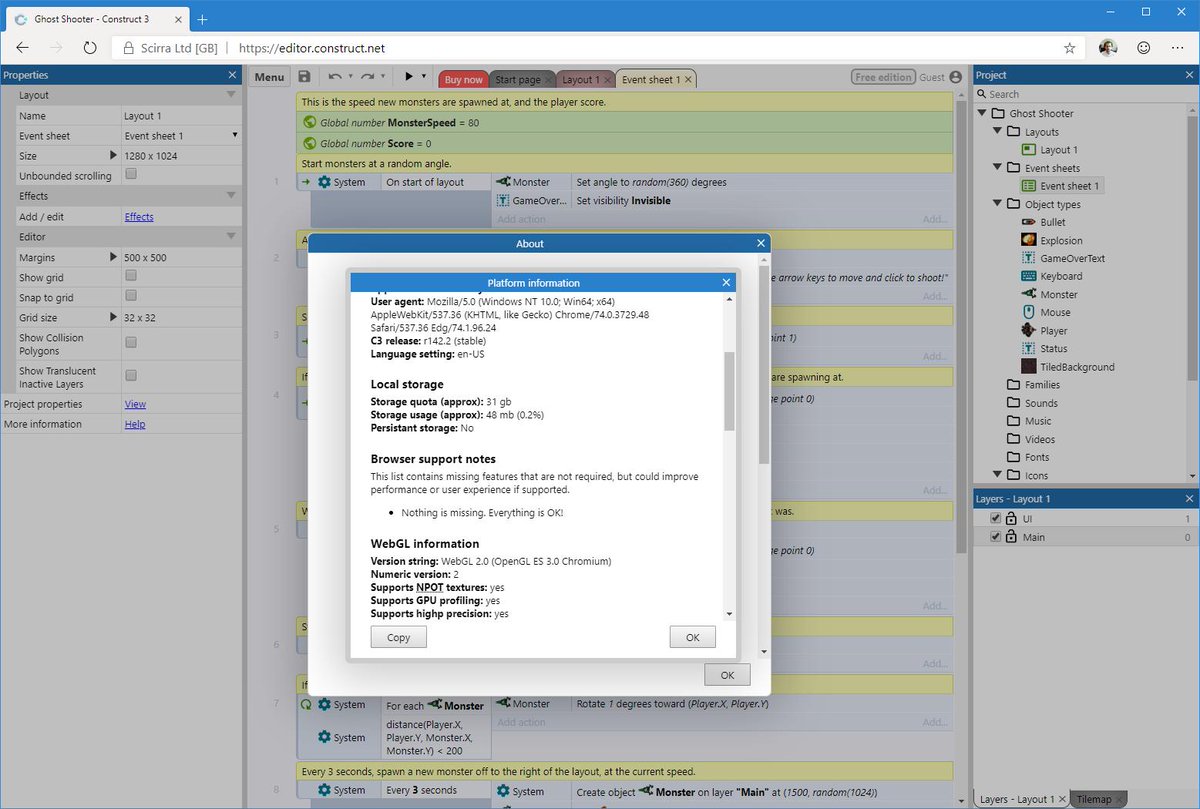Screen dimensions: 1200x809
Task: Preview the project with the play icon
Action: pos(409,77)
